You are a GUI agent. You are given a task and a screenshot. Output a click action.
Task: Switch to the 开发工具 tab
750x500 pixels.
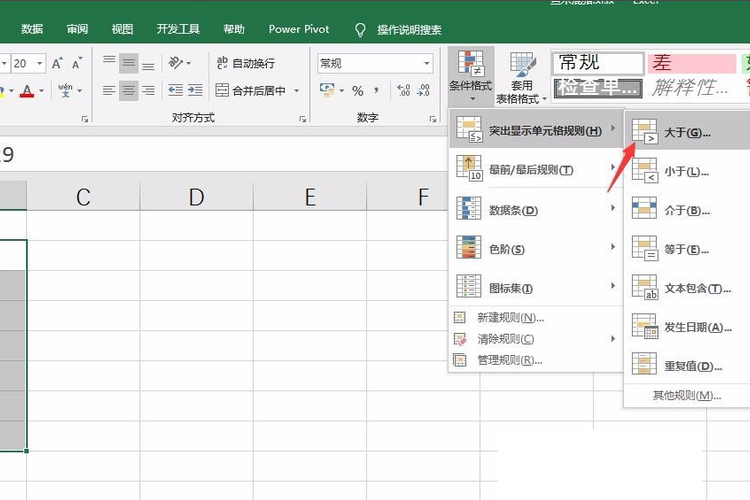pyautogui.click(x=178, y=29)
